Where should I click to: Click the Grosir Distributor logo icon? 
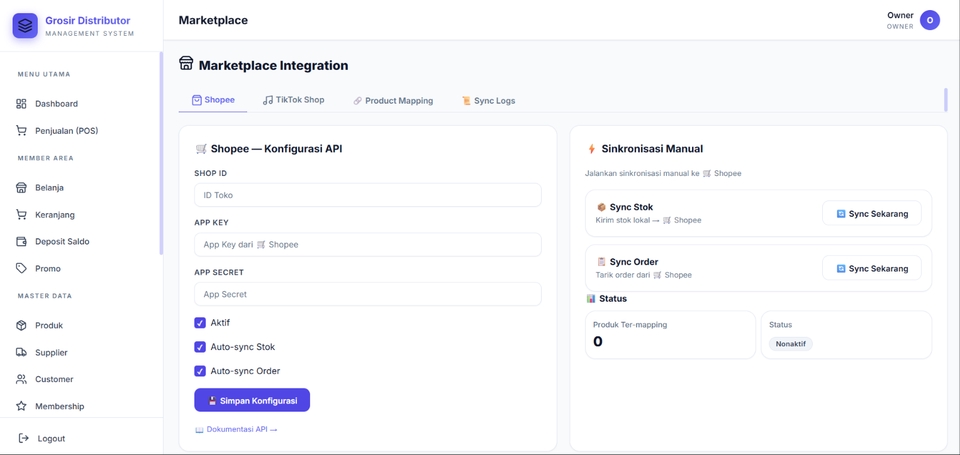pyautogui.click(x=25, y=26)
